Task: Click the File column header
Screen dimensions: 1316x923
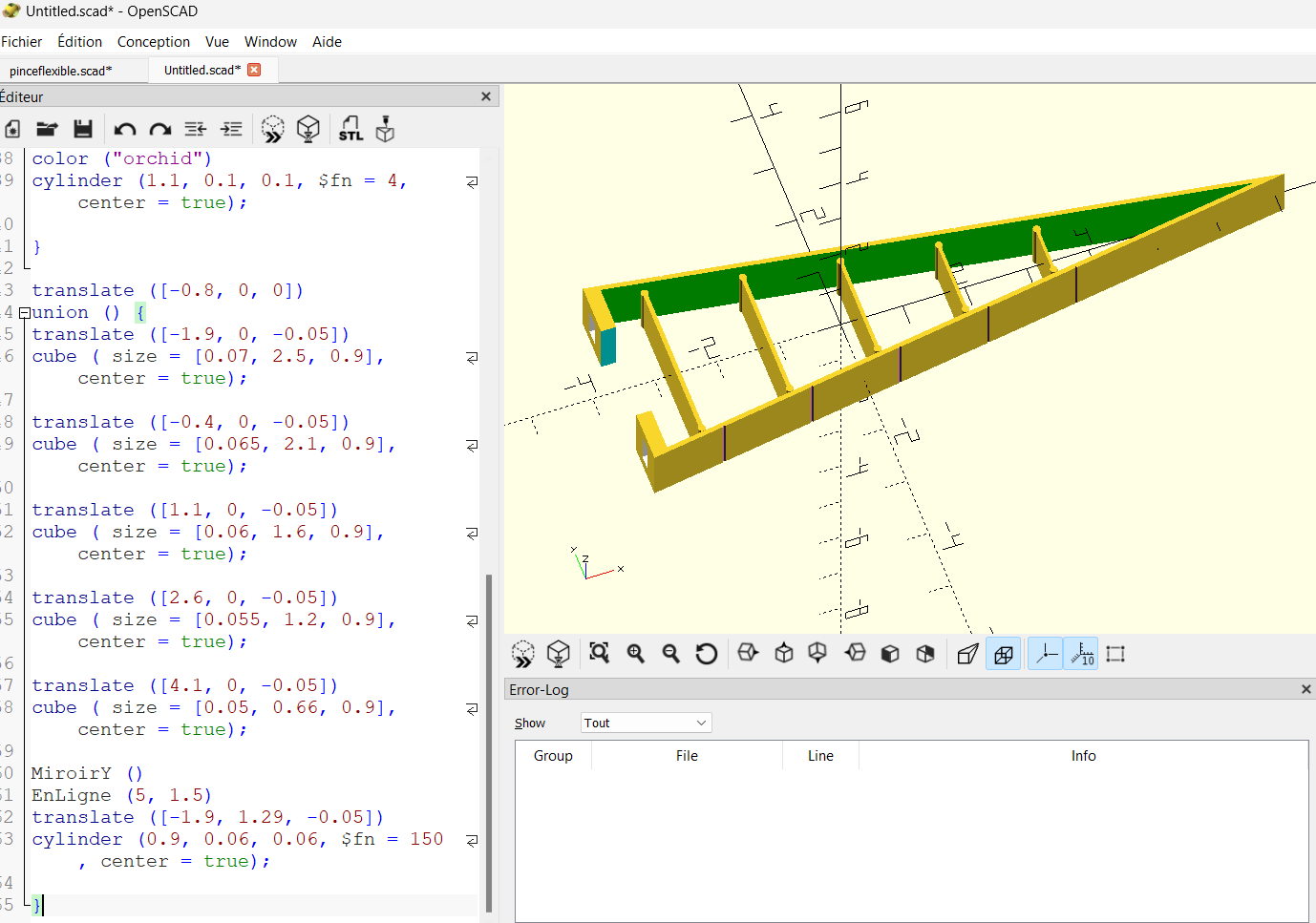Action: tap(687, 756)
